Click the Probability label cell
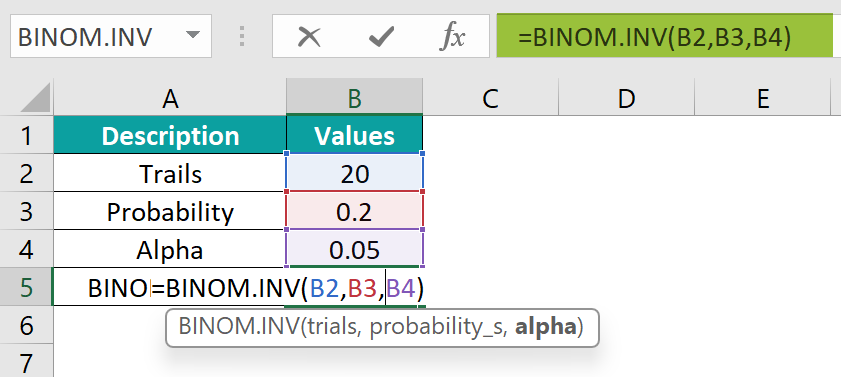Image resolution: width=841 pixels, height=377 pixels. (170, 211)
